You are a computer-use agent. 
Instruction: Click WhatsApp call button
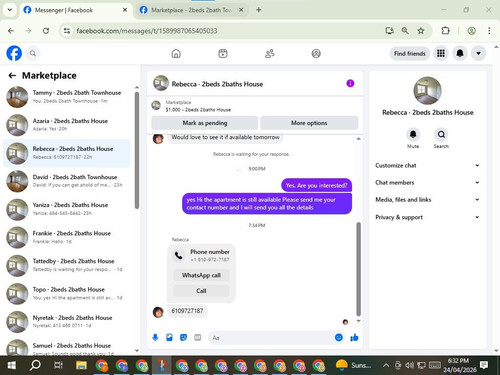pyautogui.click(x=201, y=275)
